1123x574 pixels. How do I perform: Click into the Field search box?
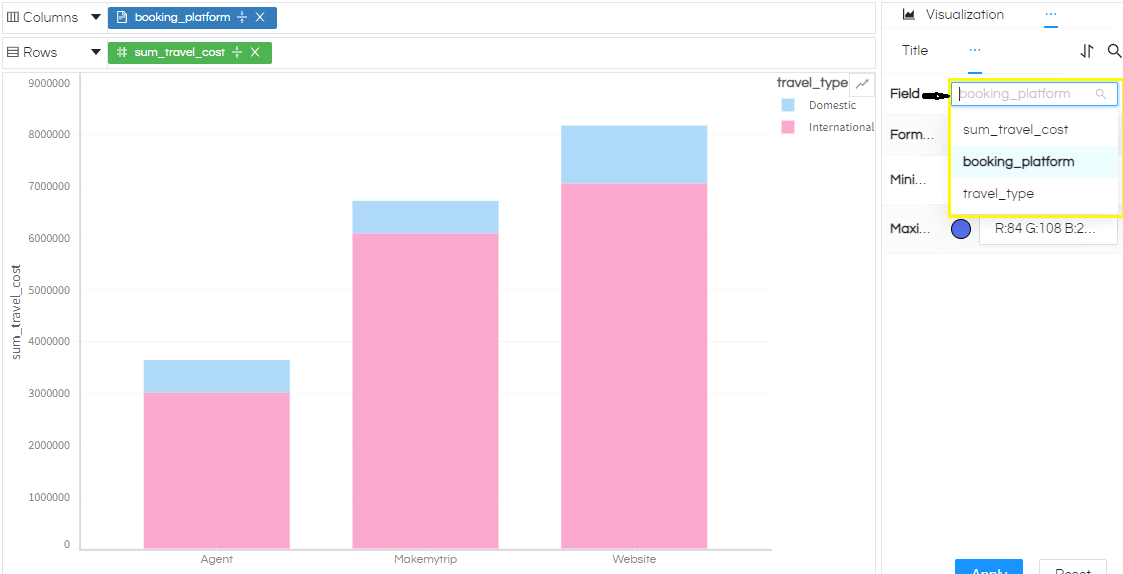(x=1034, y=94)
